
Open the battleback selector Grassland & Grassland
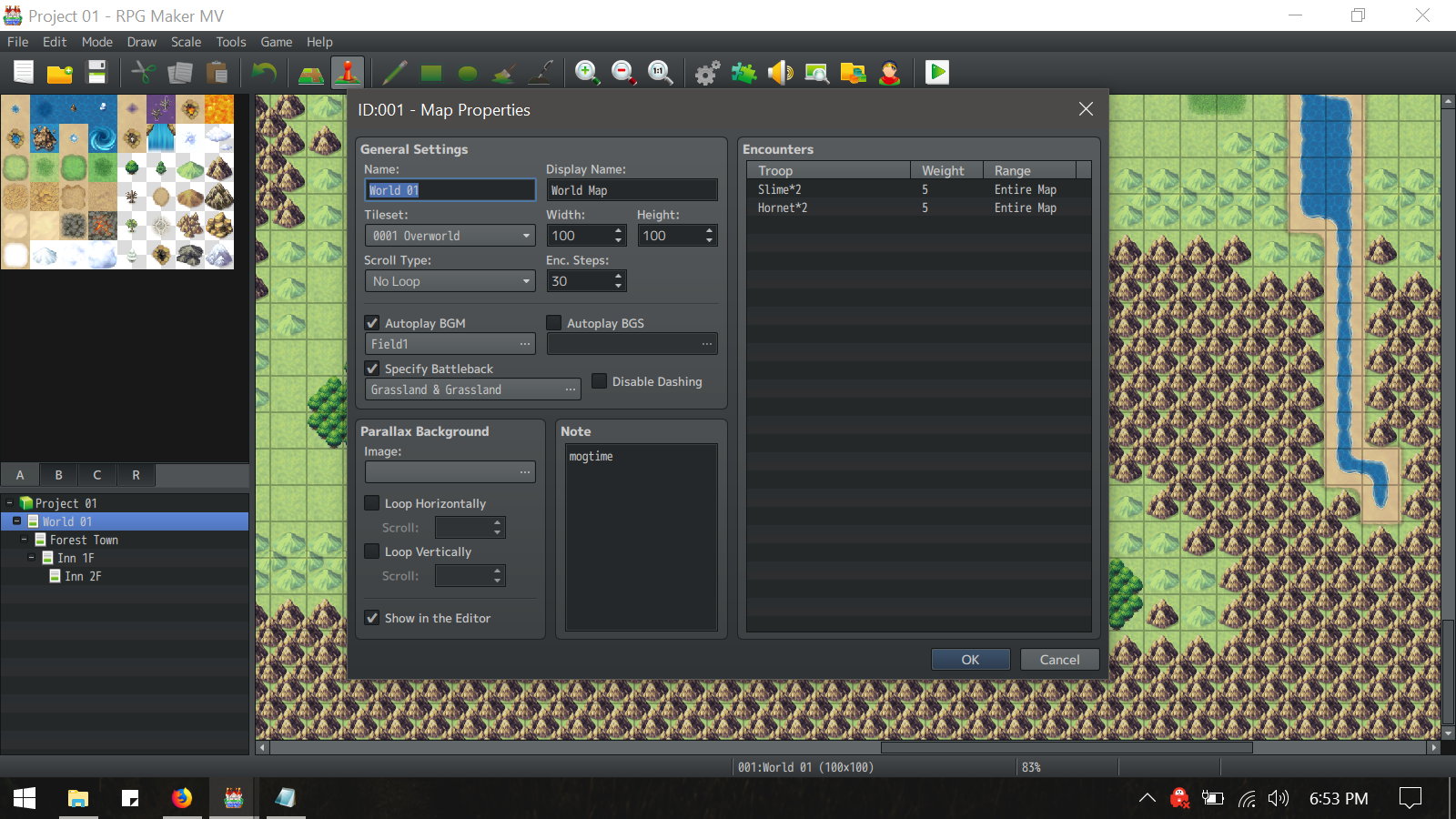click(x=473, y=389)
